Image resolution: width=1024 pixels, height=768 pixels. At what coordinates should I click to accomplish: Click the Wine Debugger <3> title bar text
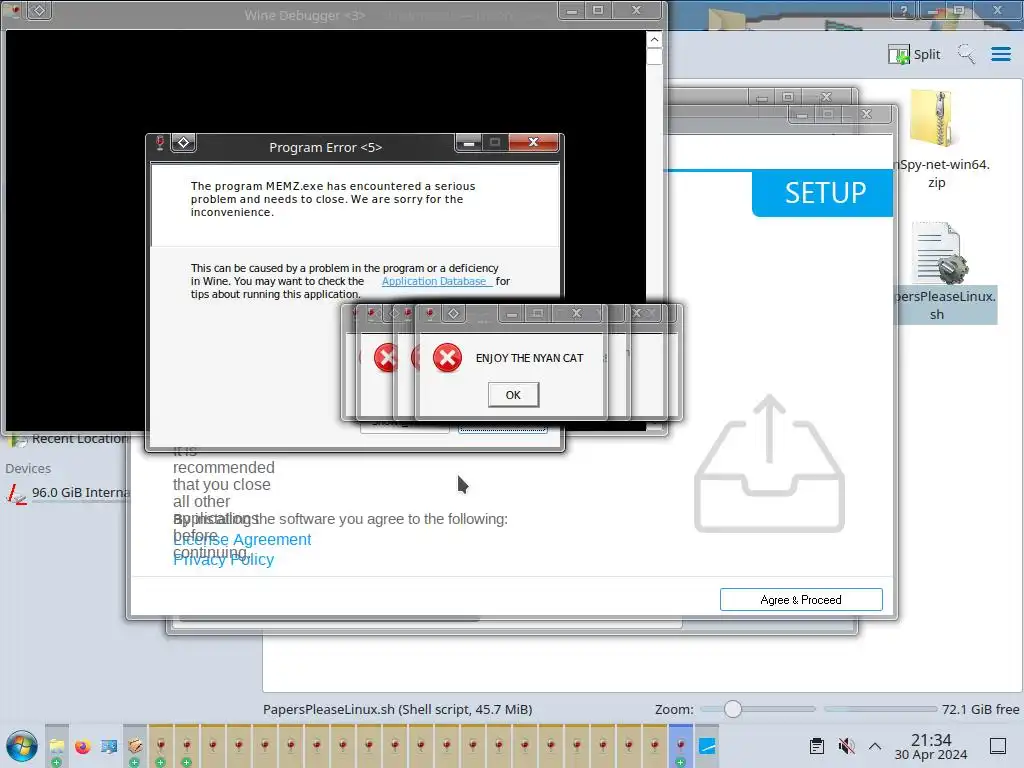(x=304, y=15)
